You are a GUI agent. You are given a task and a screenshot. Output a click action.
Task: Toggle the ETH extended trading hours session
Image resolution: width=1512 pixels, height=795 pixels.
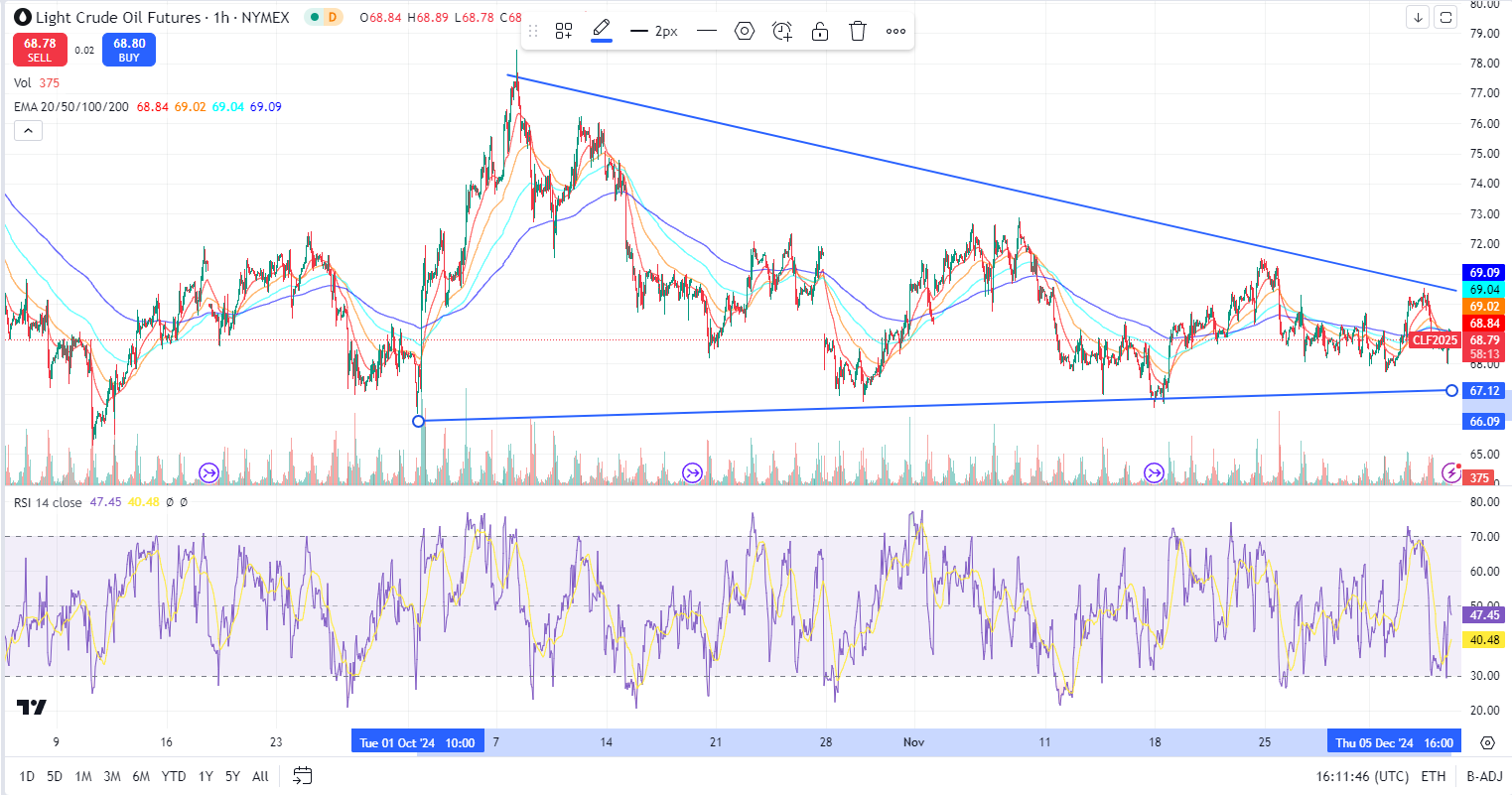coord(1433,776)
